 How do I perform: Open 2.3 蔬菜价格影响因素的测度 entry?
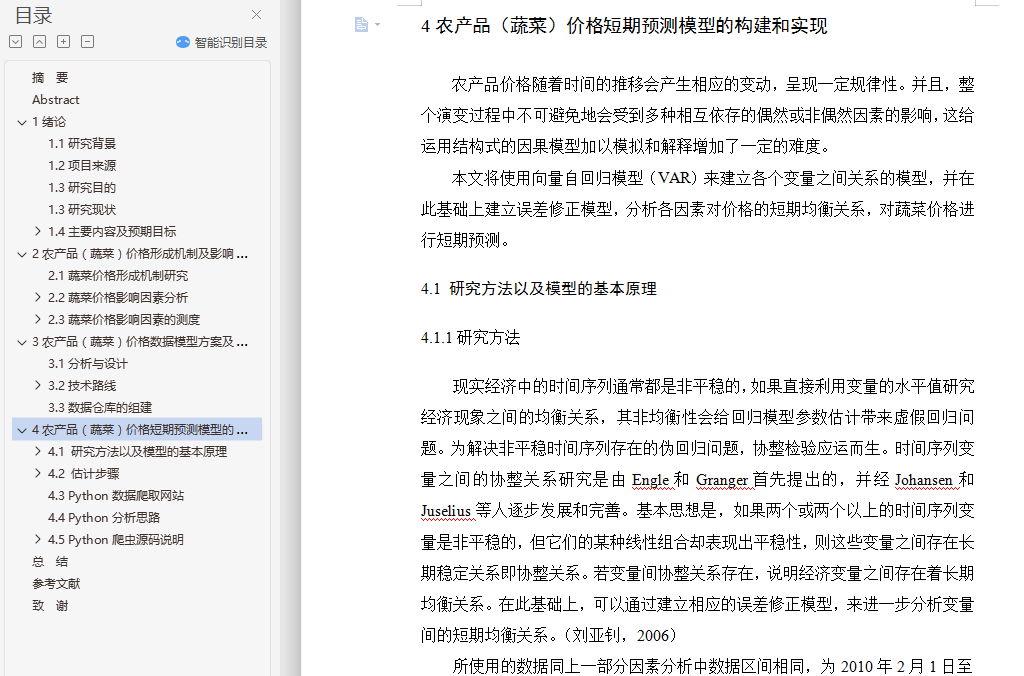[x=123, y=320]
